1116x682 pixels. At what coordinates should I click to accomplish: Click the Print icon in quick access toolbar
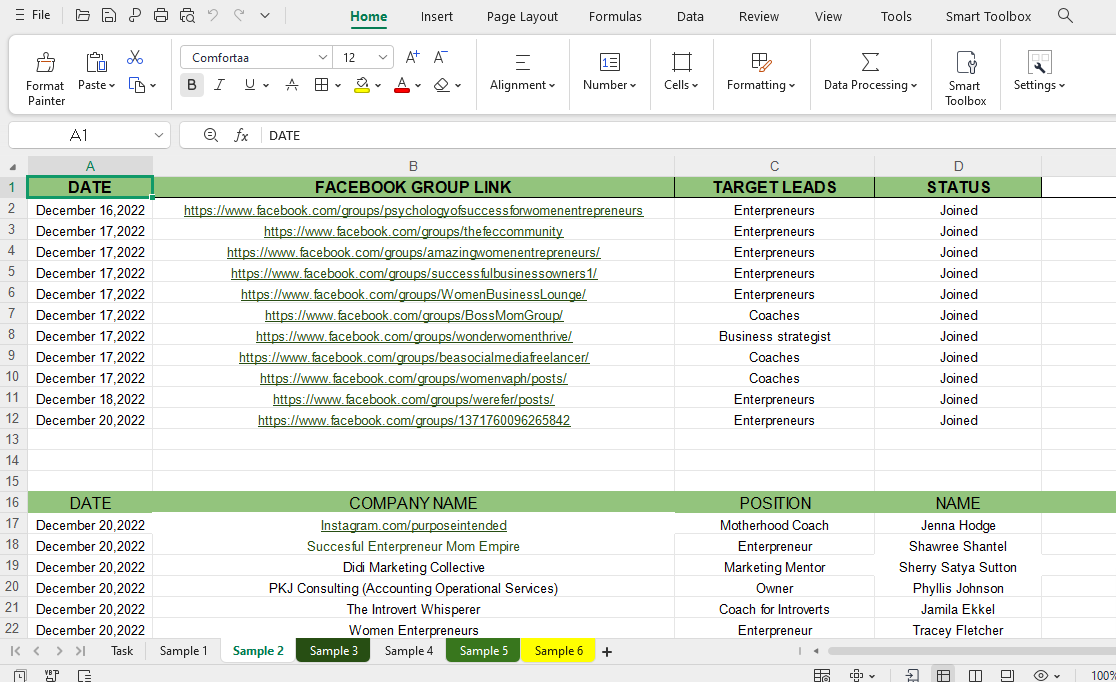tap(161, 16)
